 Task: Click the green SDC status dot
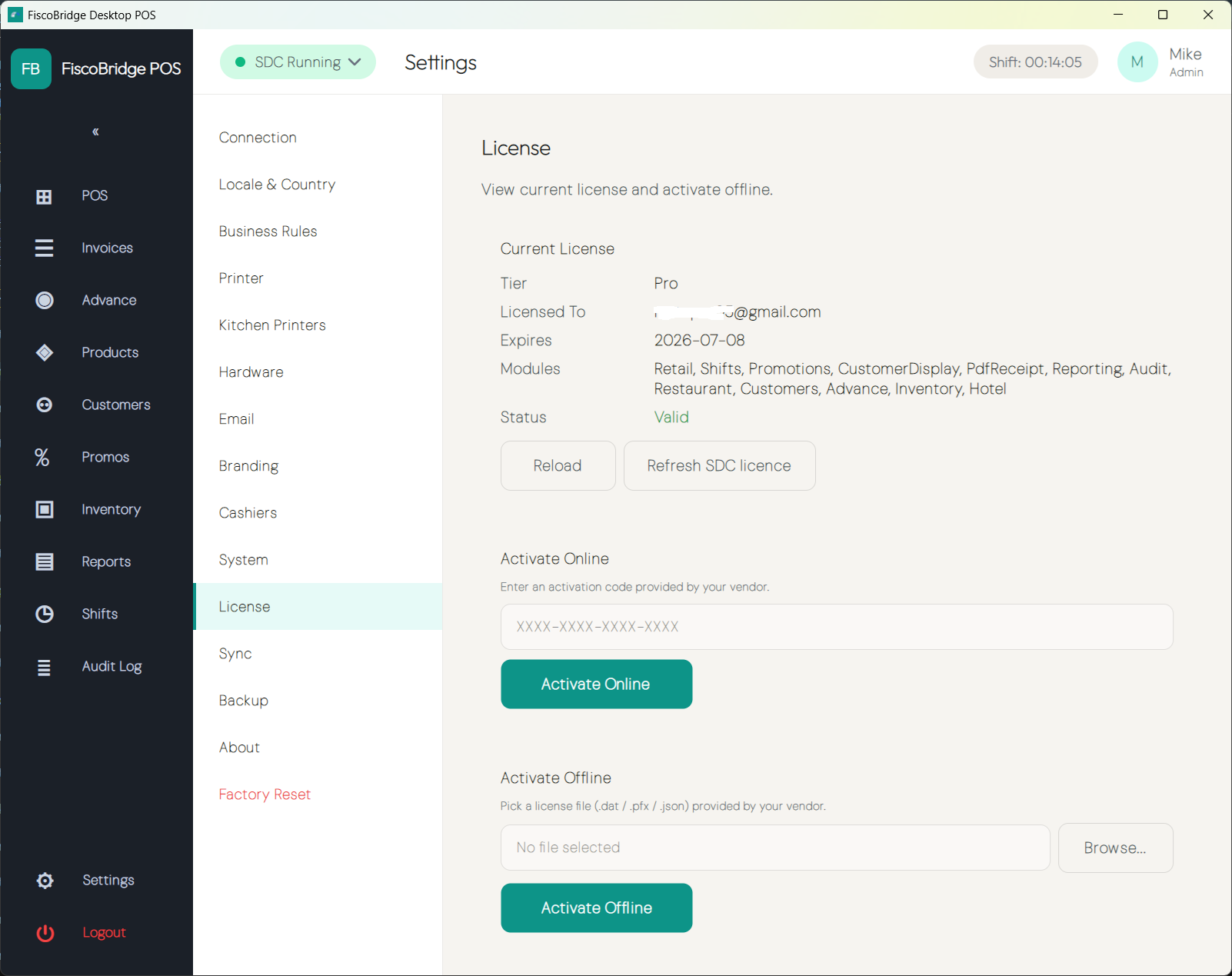240,62
